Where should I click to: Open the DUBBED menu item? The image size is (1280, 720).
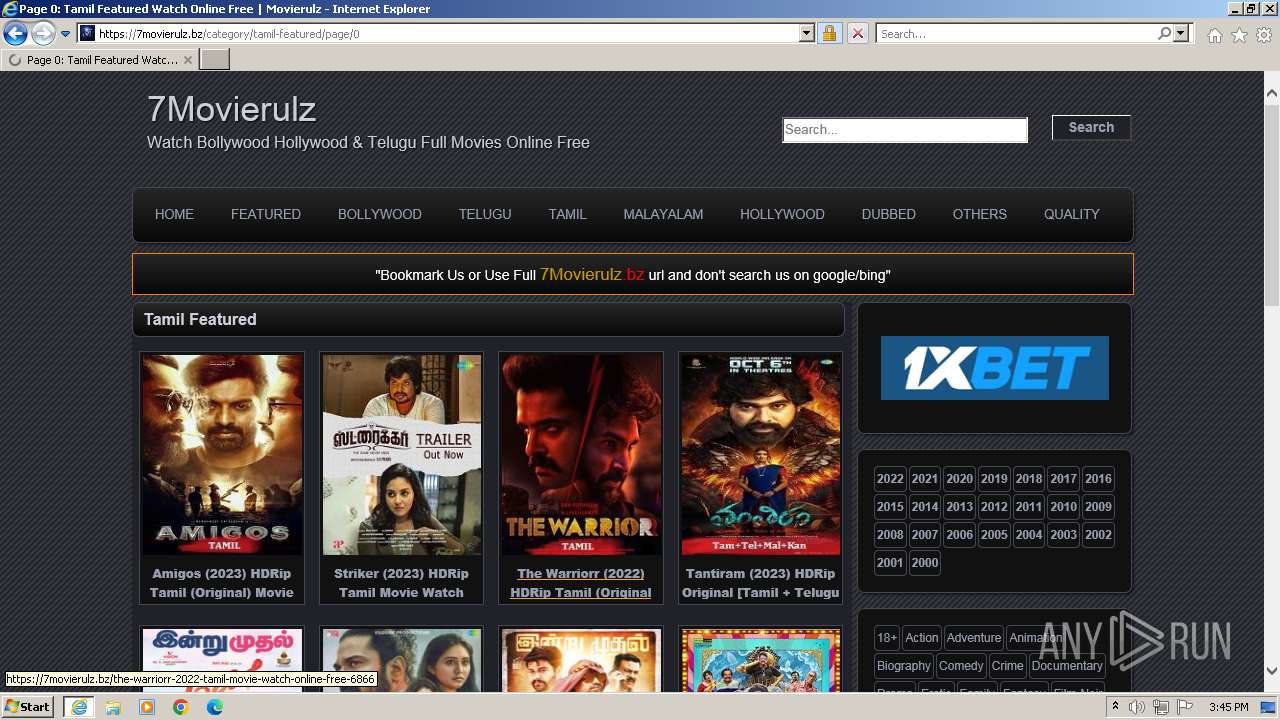889,214
